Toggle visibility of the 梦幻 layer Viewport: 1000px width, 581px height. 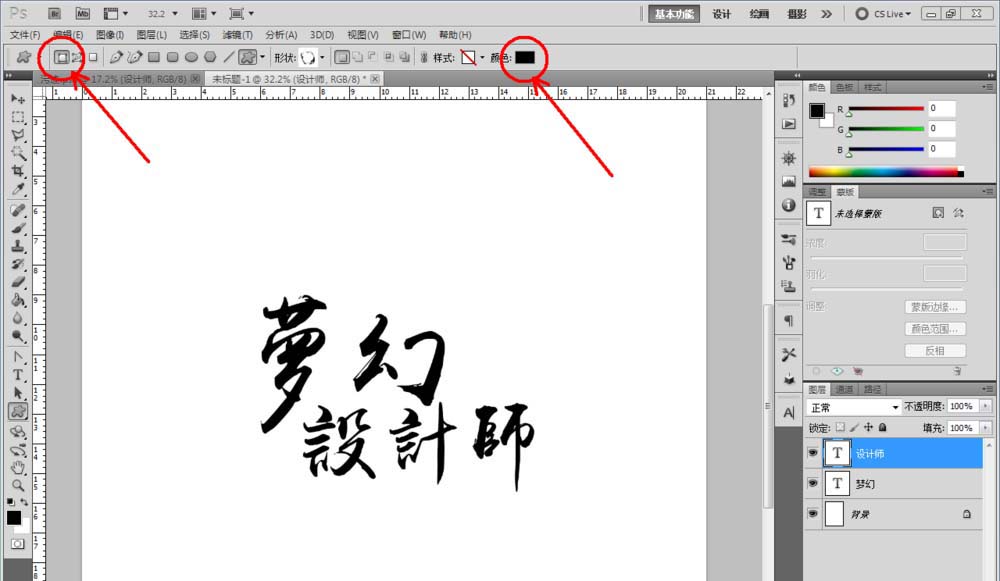click(x=813, y=483)
